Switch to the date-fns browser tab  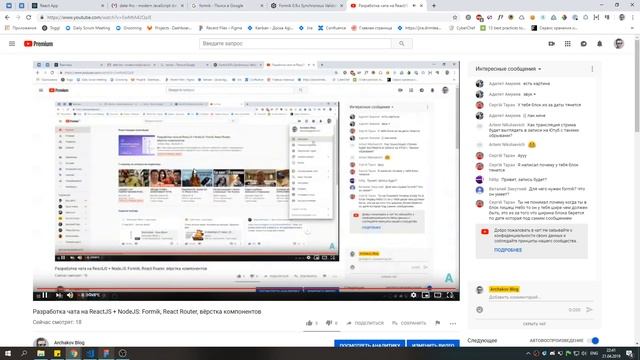tap(147, 6)
